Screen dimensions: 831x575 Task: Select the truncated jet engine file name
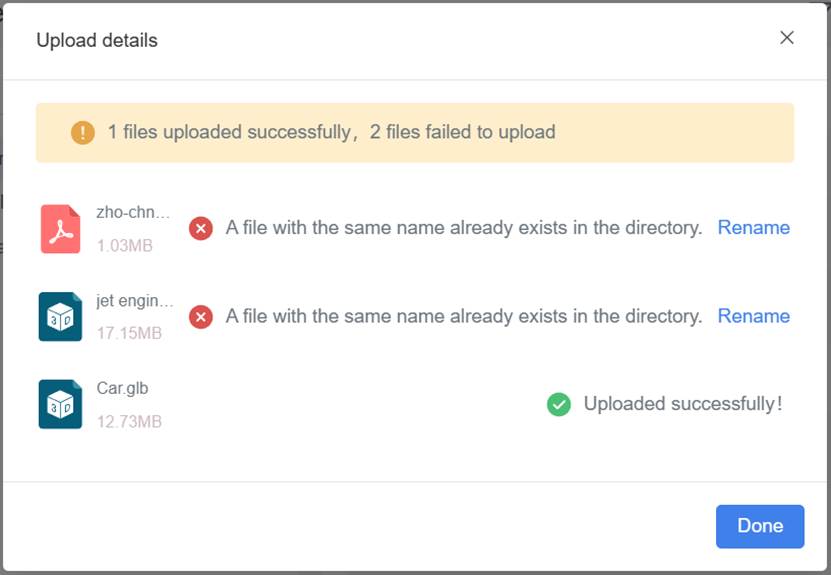coord(134,301)
